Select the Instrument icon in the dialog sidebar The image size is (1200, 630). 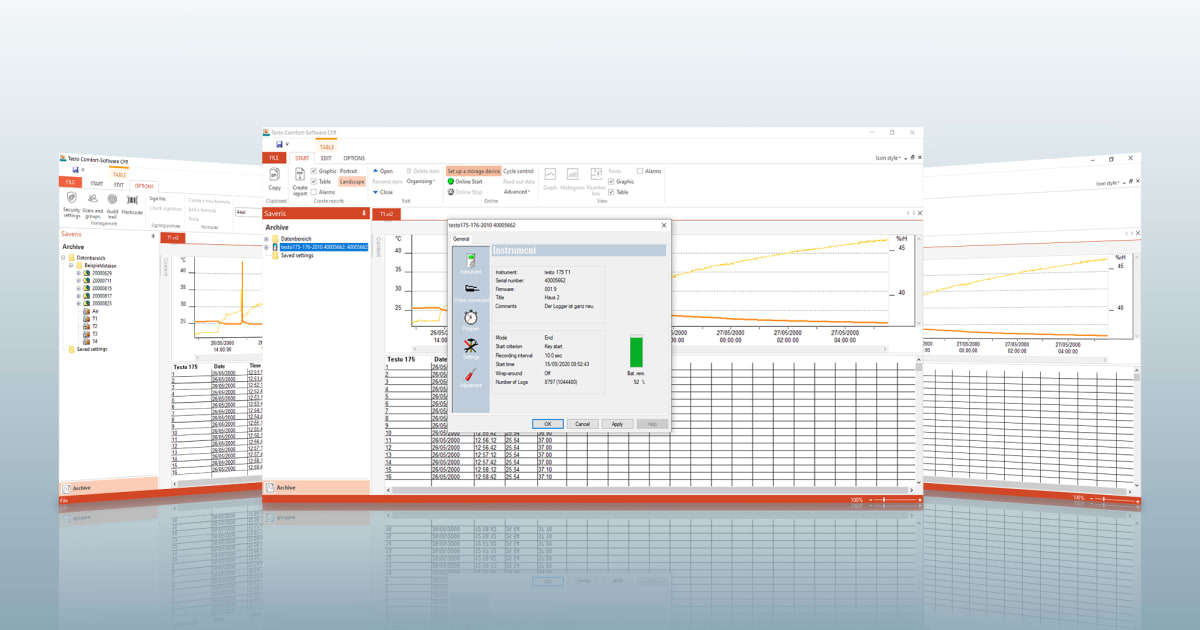pos(471,259)
